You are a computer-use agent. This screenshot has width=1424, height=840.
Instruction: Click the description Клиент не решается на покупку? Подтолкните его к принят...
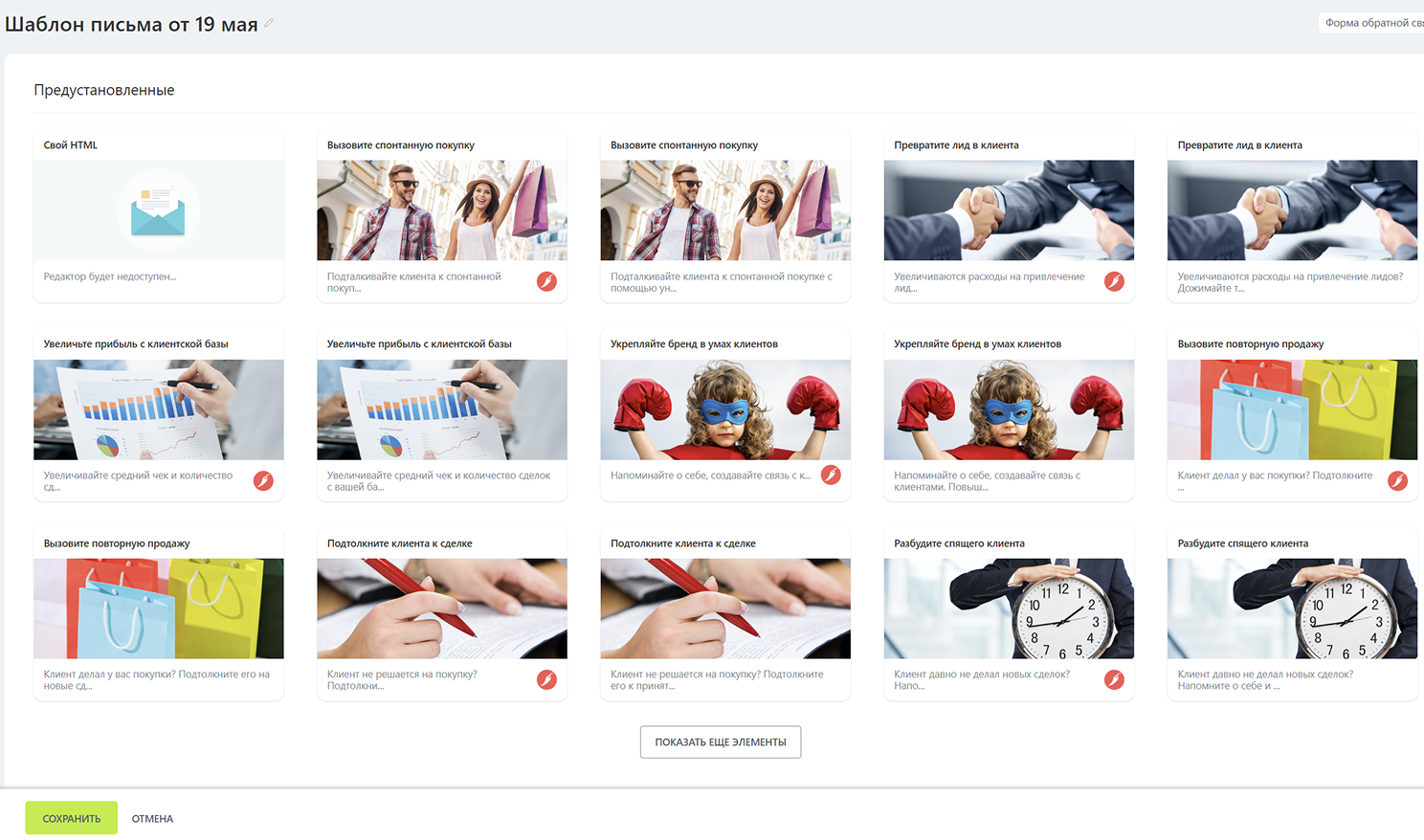[x=717, y=680]
